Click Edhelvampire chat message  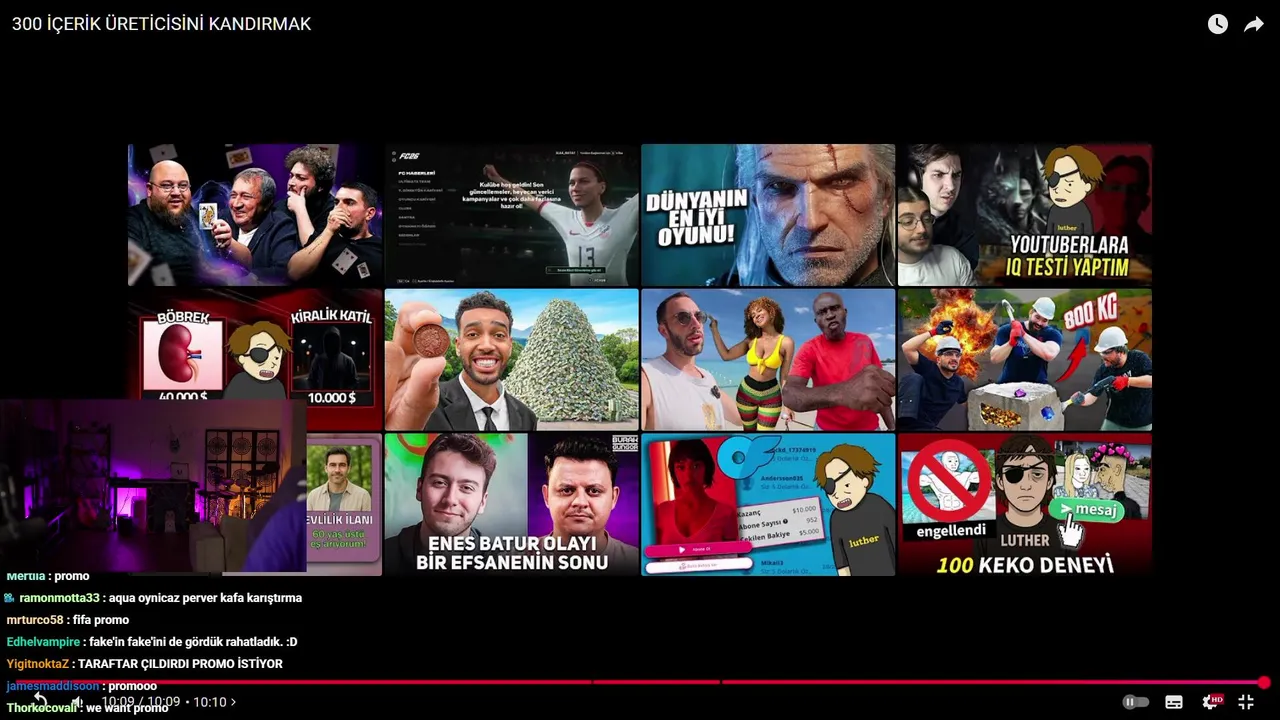coord(152,642)
